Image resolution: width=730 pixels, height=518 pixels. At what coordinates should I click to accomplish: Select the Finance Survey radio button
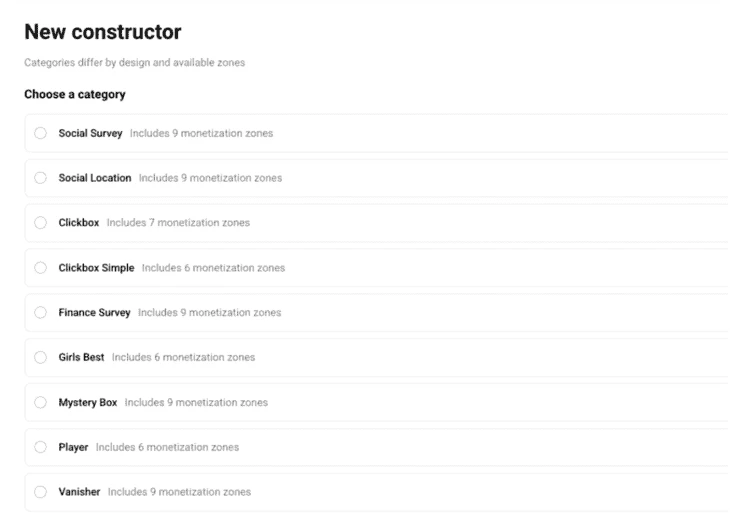[x=40, y=313]
